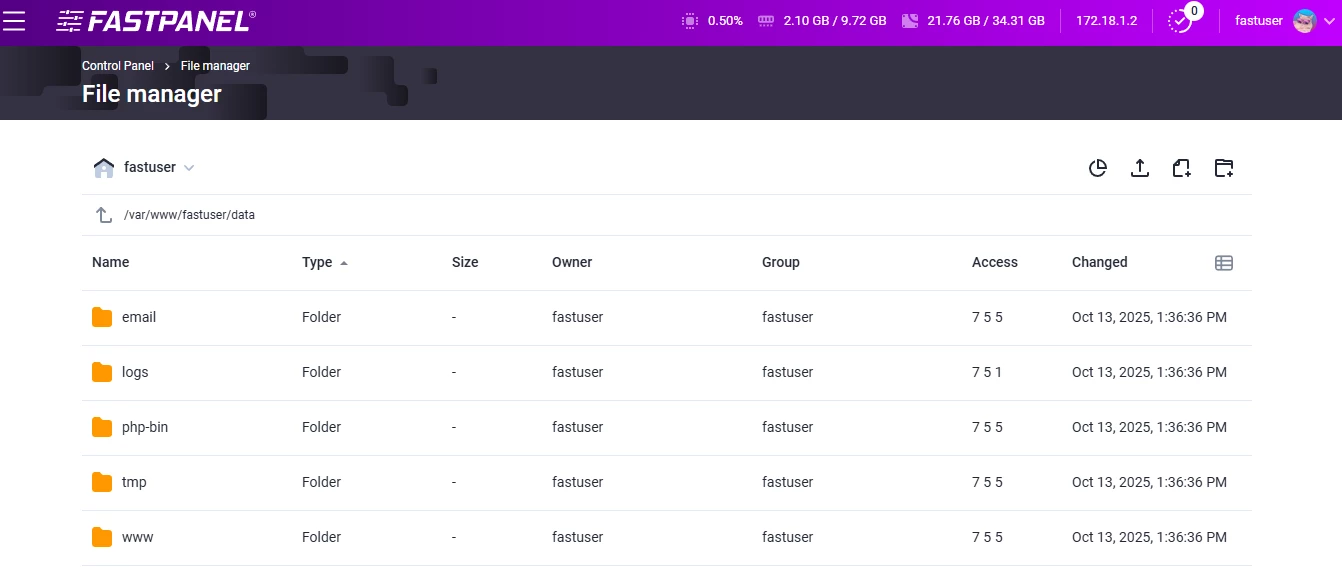
Task: Expand the fastuser account menu chevron
Action: coord(1329,21)
